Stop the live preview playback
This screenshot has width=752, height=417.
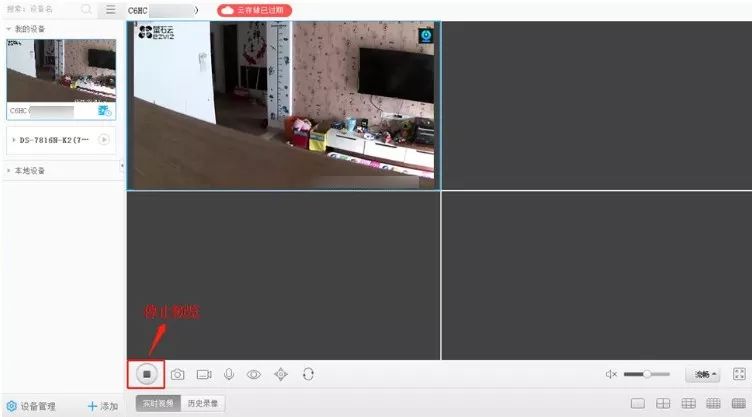coord(146,374)
